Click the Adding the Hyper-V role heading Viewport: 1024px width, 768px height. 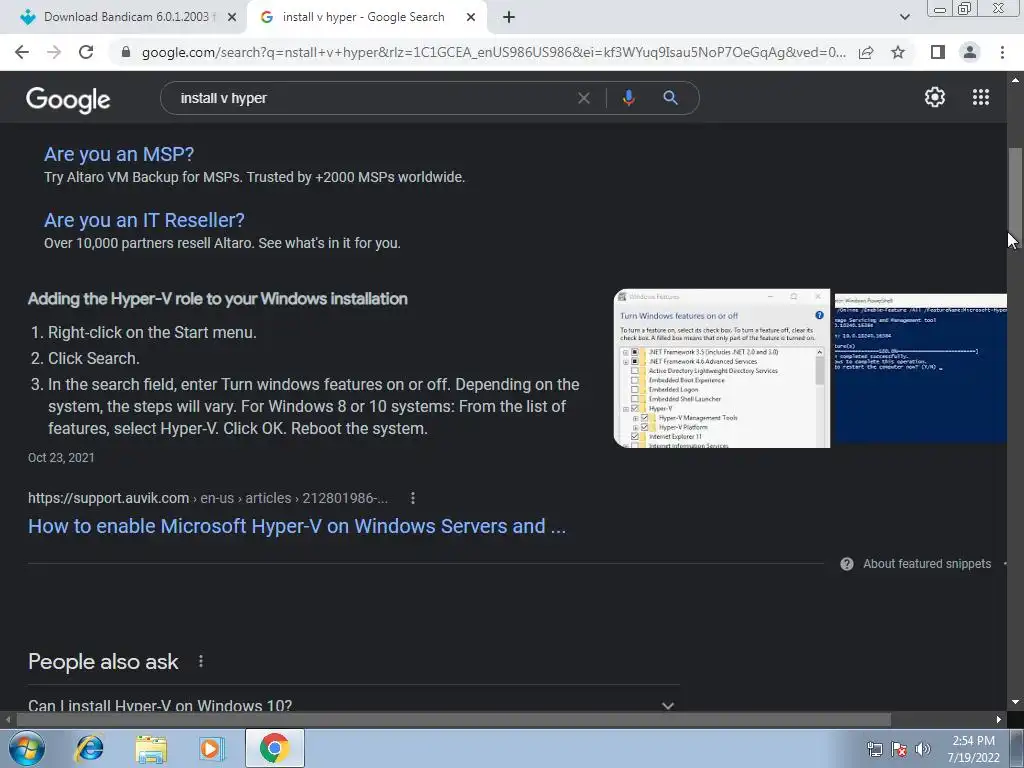coord(218,299)
